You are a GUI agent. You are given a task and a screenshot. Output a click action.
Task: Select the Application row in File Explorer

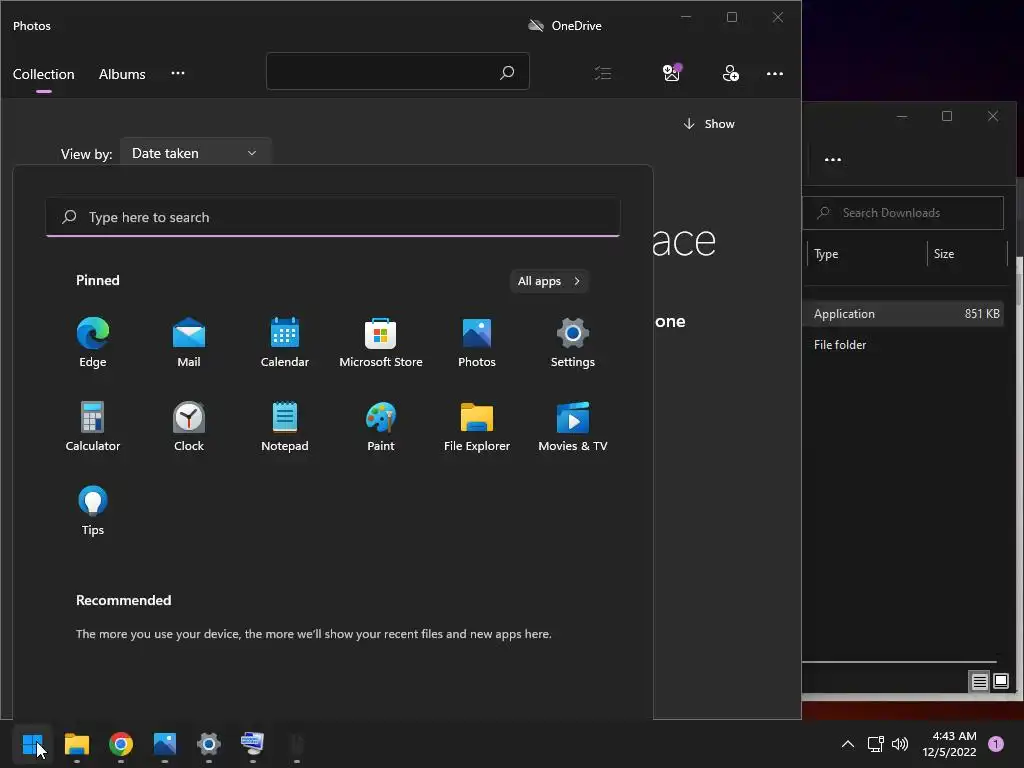click(x=903, y=313)
